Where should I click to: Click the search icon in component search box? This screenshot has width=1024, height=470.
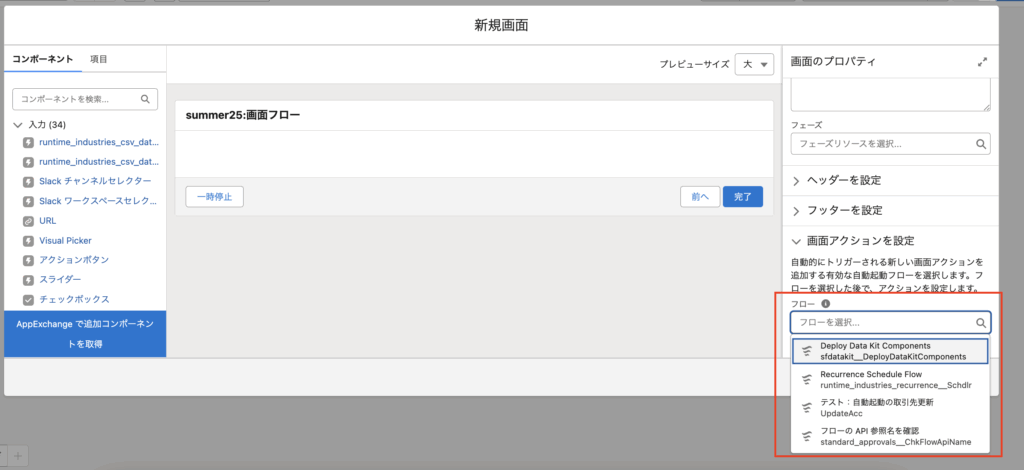145,99
